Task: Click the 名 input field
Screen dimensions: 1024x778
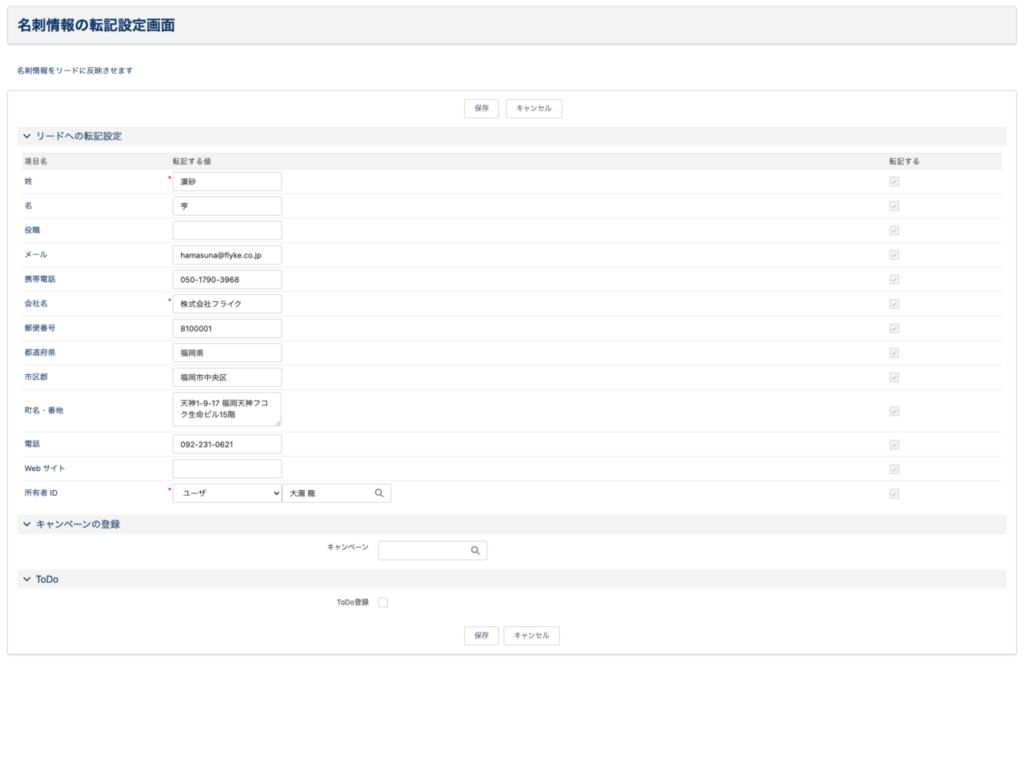Action: [227, 206]
